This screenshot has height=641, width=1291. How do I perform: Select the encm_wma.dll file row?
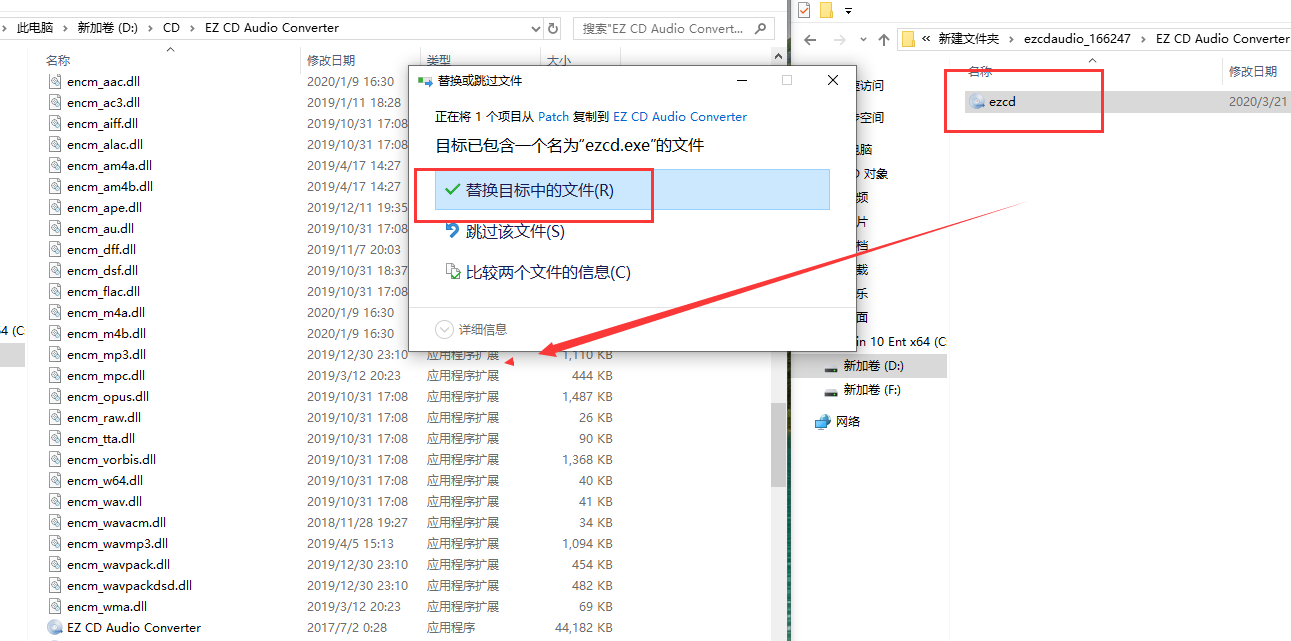(x=330, y=606)
